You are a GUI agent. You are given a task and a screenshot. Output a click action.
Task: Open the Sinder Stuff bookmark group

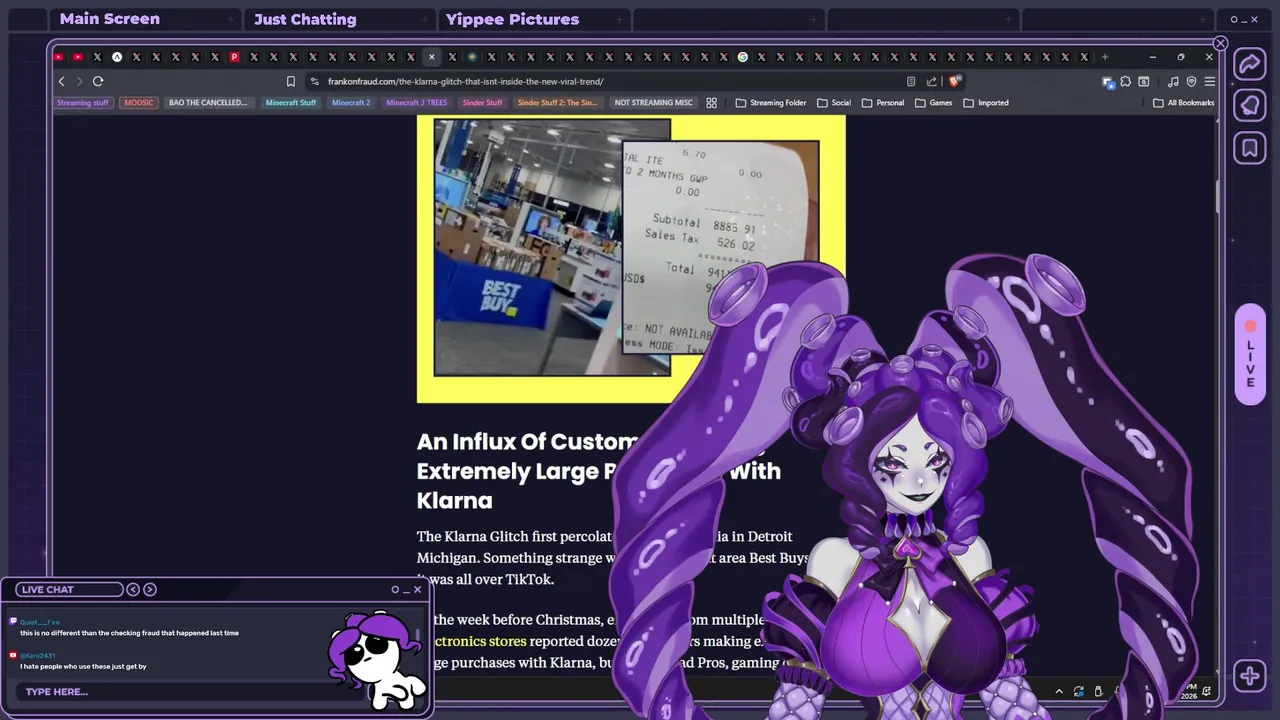(482, 102)
